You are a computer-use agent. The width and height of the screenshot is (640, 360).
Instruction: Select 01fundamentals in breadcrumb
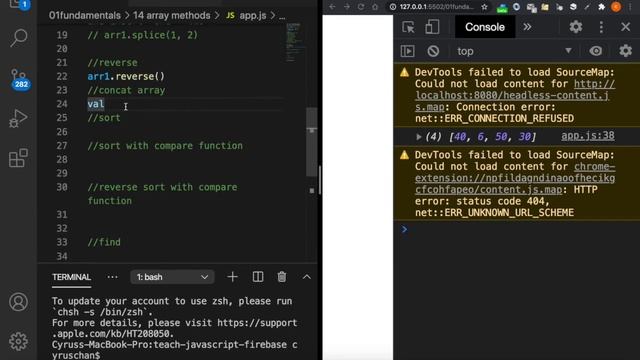click(85, 16)
